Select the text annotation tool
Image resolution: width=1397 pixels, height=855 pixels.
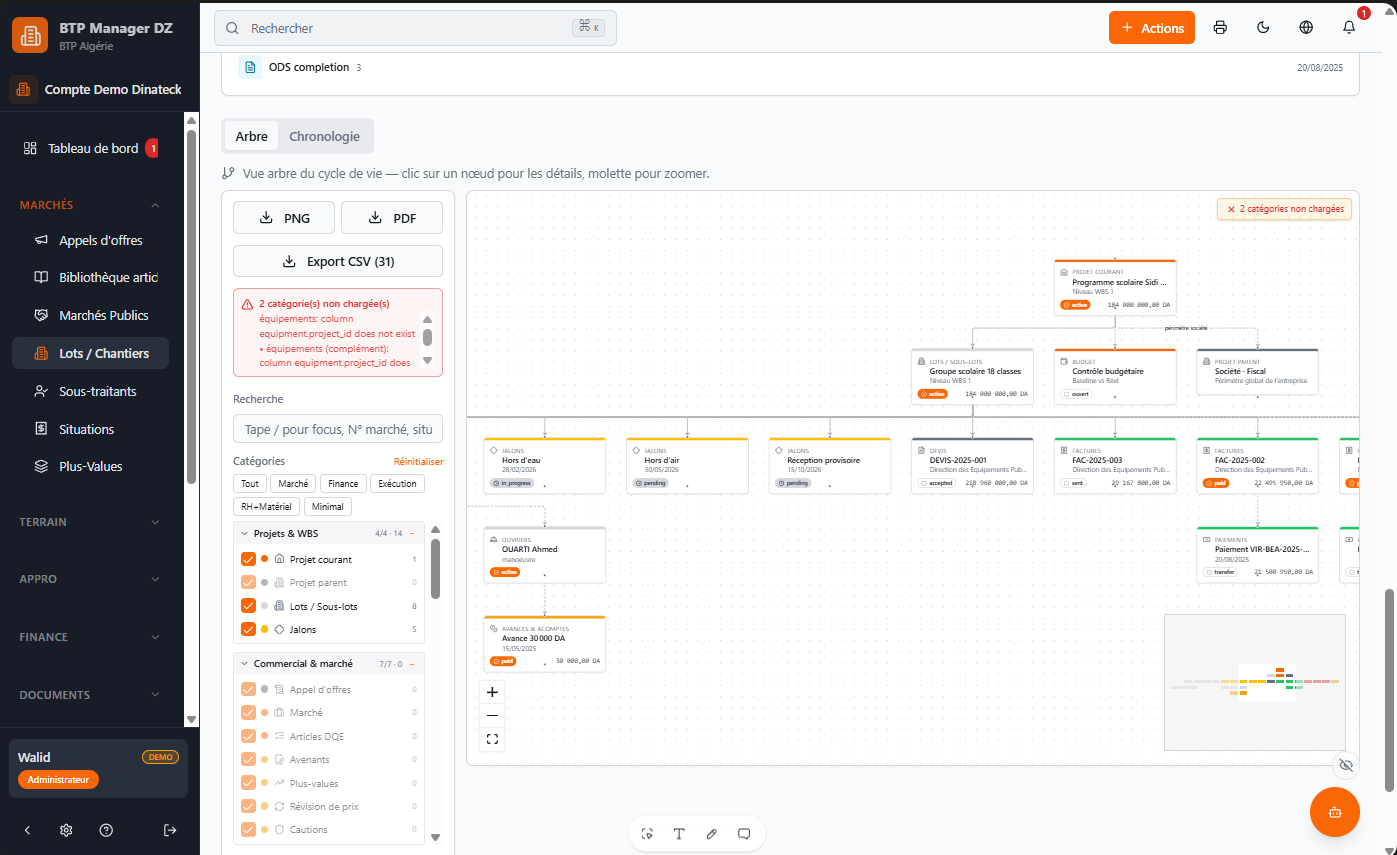(679, 833)
